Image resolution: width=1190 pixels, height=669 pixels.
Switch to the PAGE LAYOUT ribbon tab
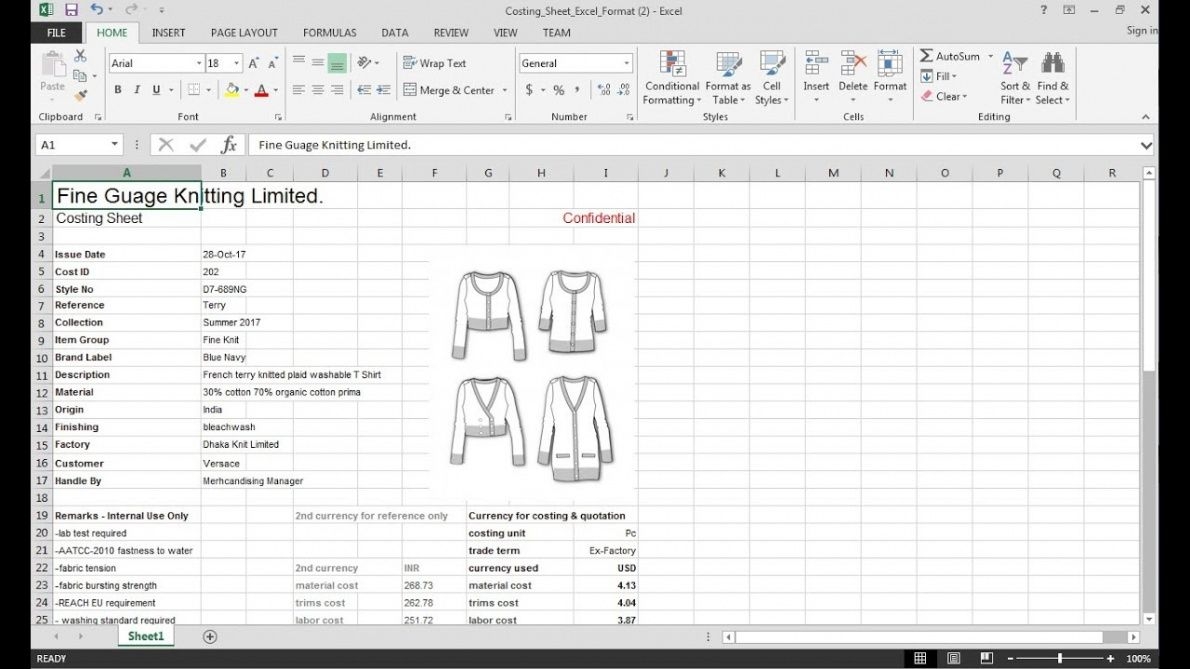pos(244,32)
